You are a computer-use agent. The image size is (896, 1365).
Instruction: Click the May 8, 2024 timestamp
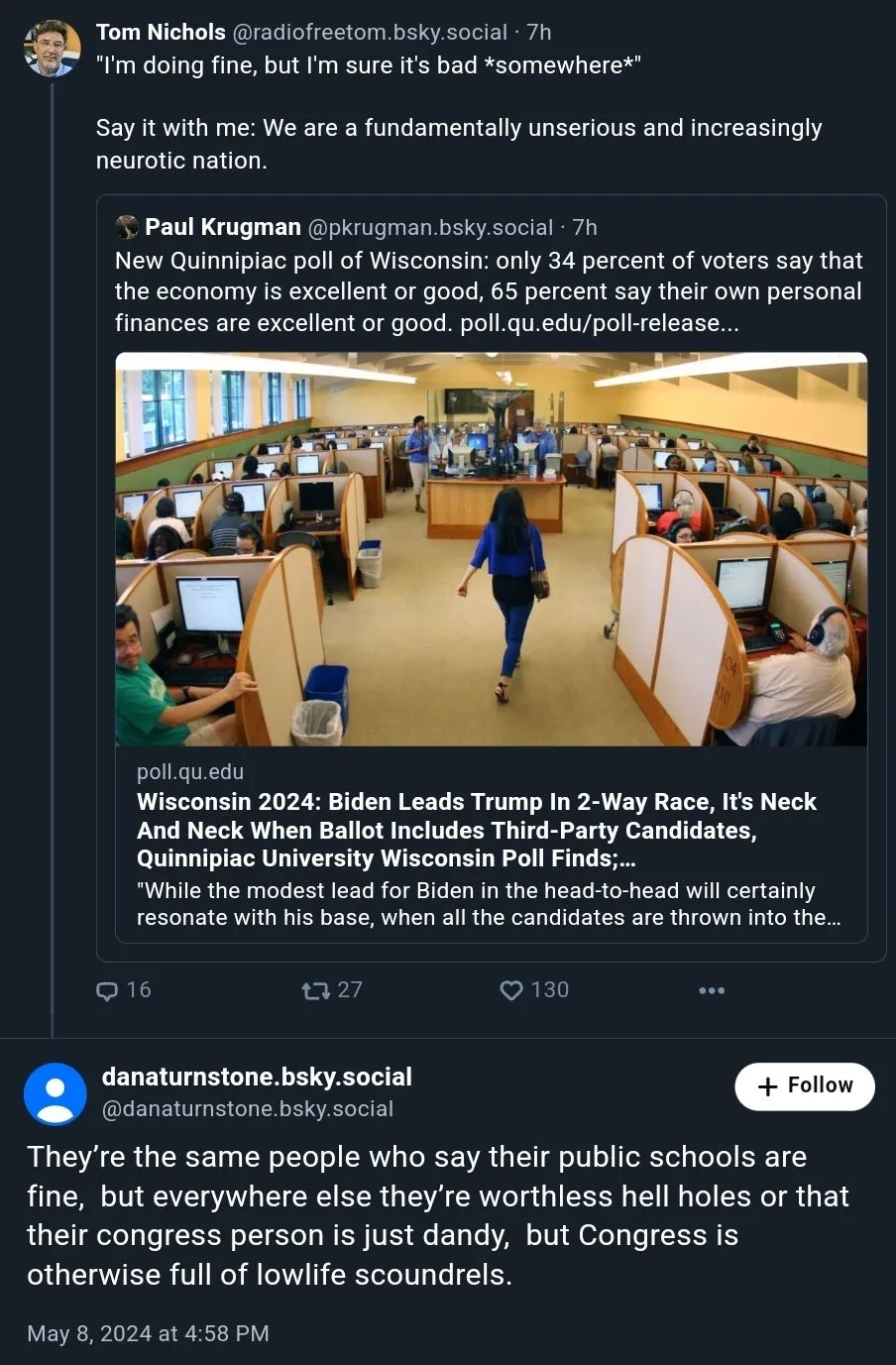148,1333
